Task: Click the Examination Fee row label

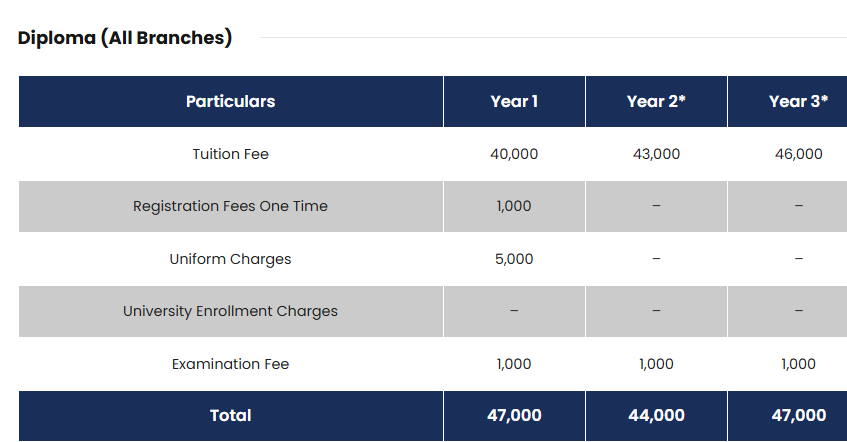Action: (x=230, y=364)
